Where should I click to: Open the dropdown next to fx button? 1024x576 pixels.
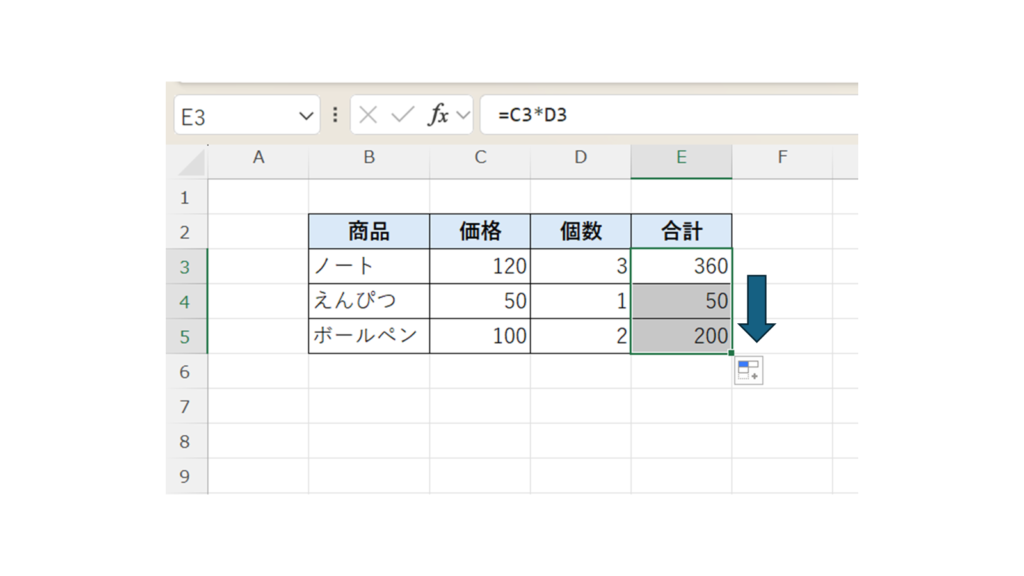pos(463,115)
